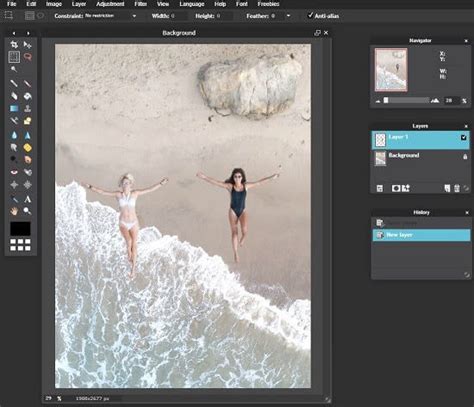The height and width of the screenshot is (407, 474).
Task: Add a layer mask in Layers panel
Action: coord(396,189)
